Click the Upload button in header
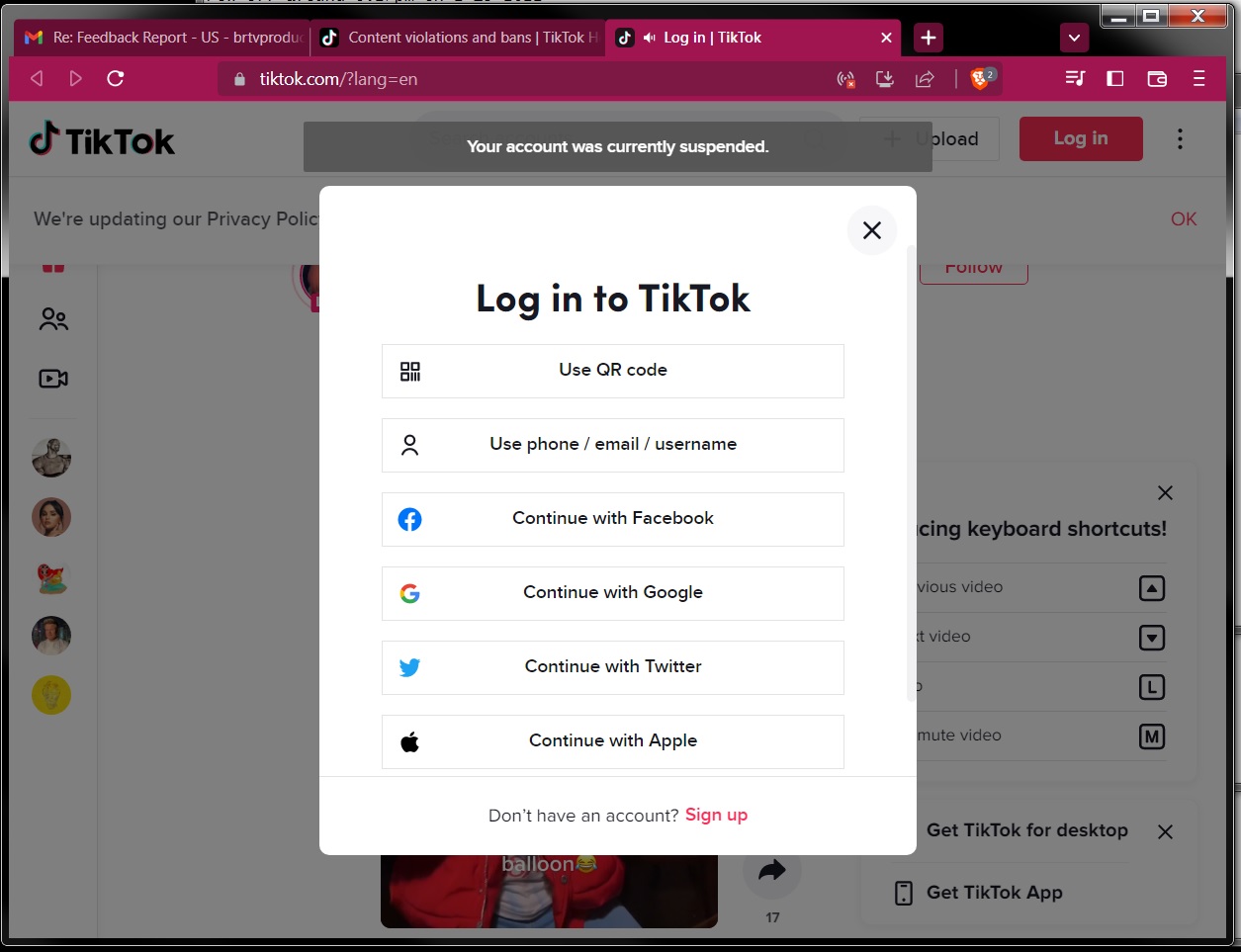 click(x=929, y=139)
